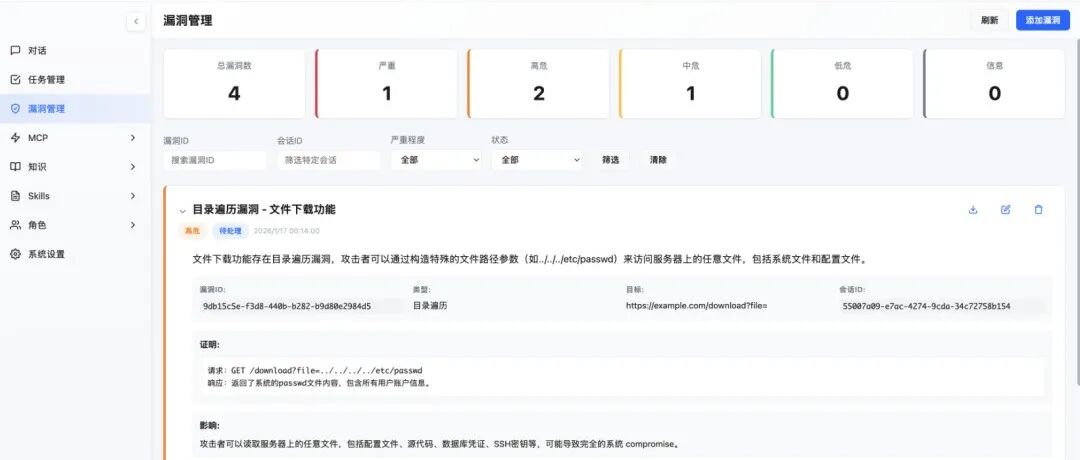Screen dimensions: 1080x460
Task: Edit the 目录遍历漏洞 entry
Action: [x=1006, y=210]
